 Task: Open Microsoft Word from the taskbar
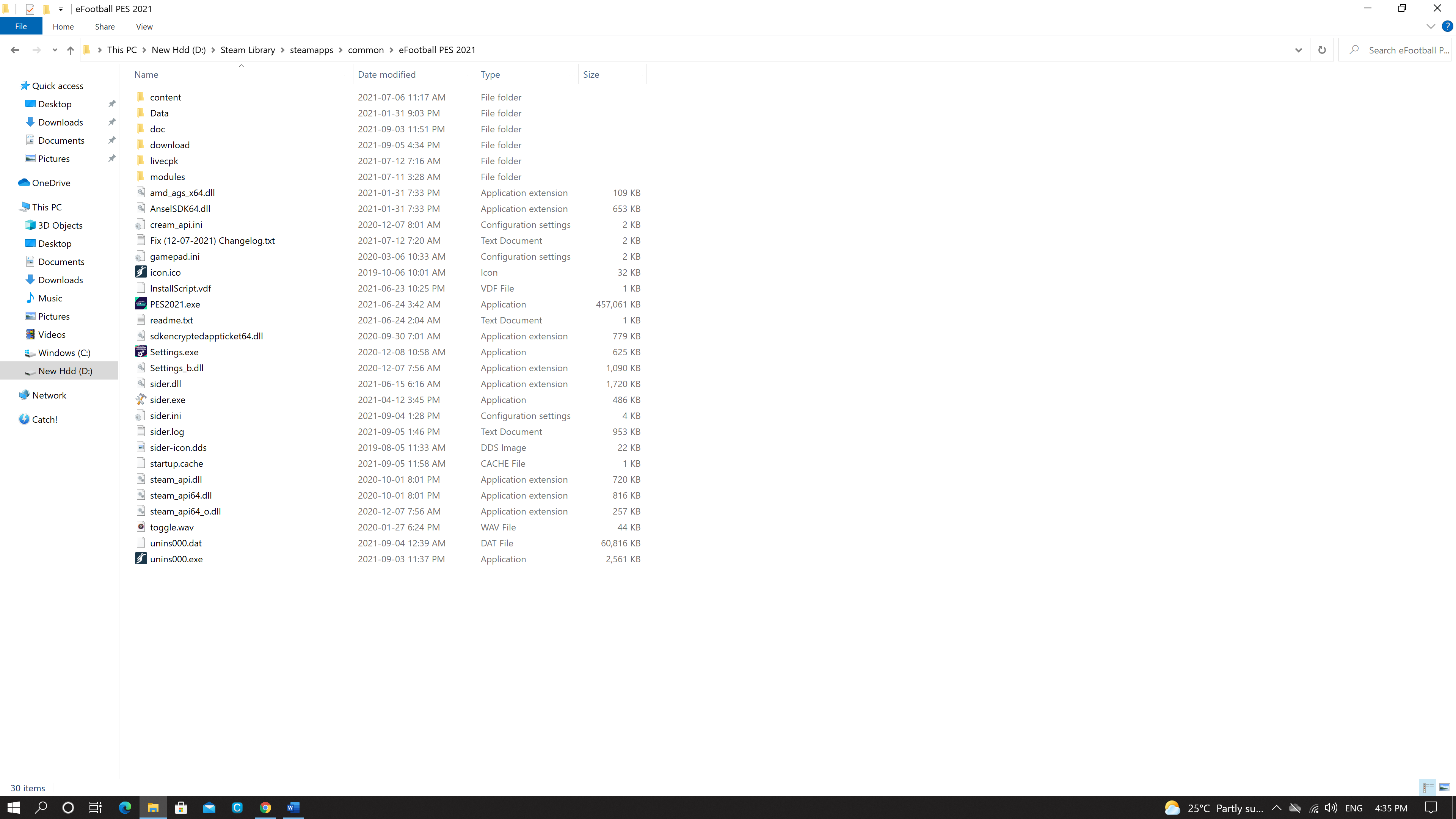[293, 808]
